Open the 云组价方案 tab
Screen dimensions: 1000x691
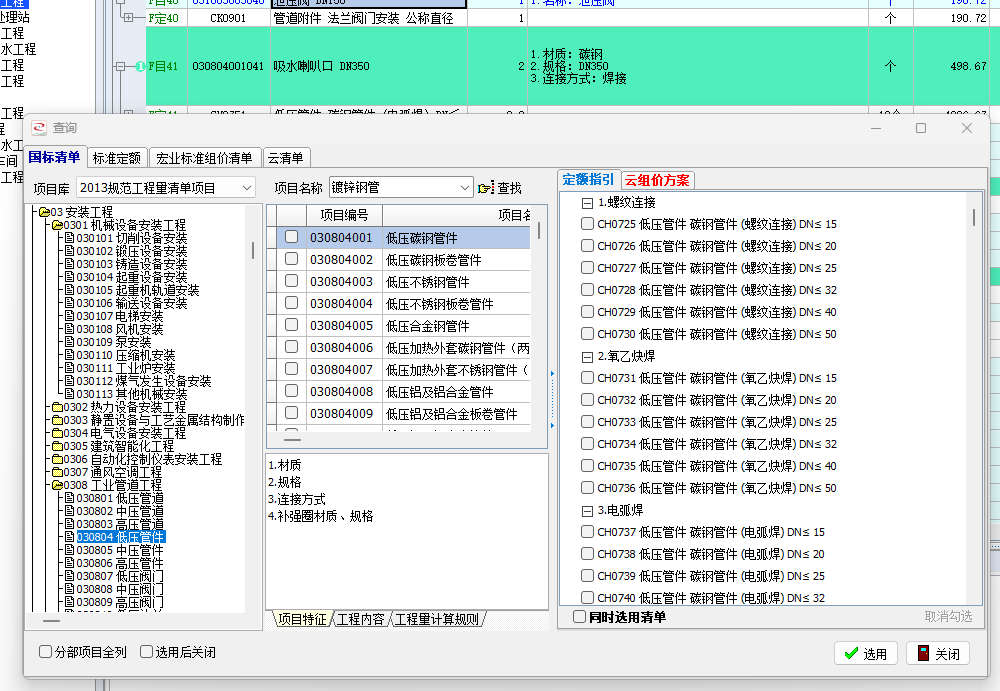pyautogui.click(x=657, y=181)
